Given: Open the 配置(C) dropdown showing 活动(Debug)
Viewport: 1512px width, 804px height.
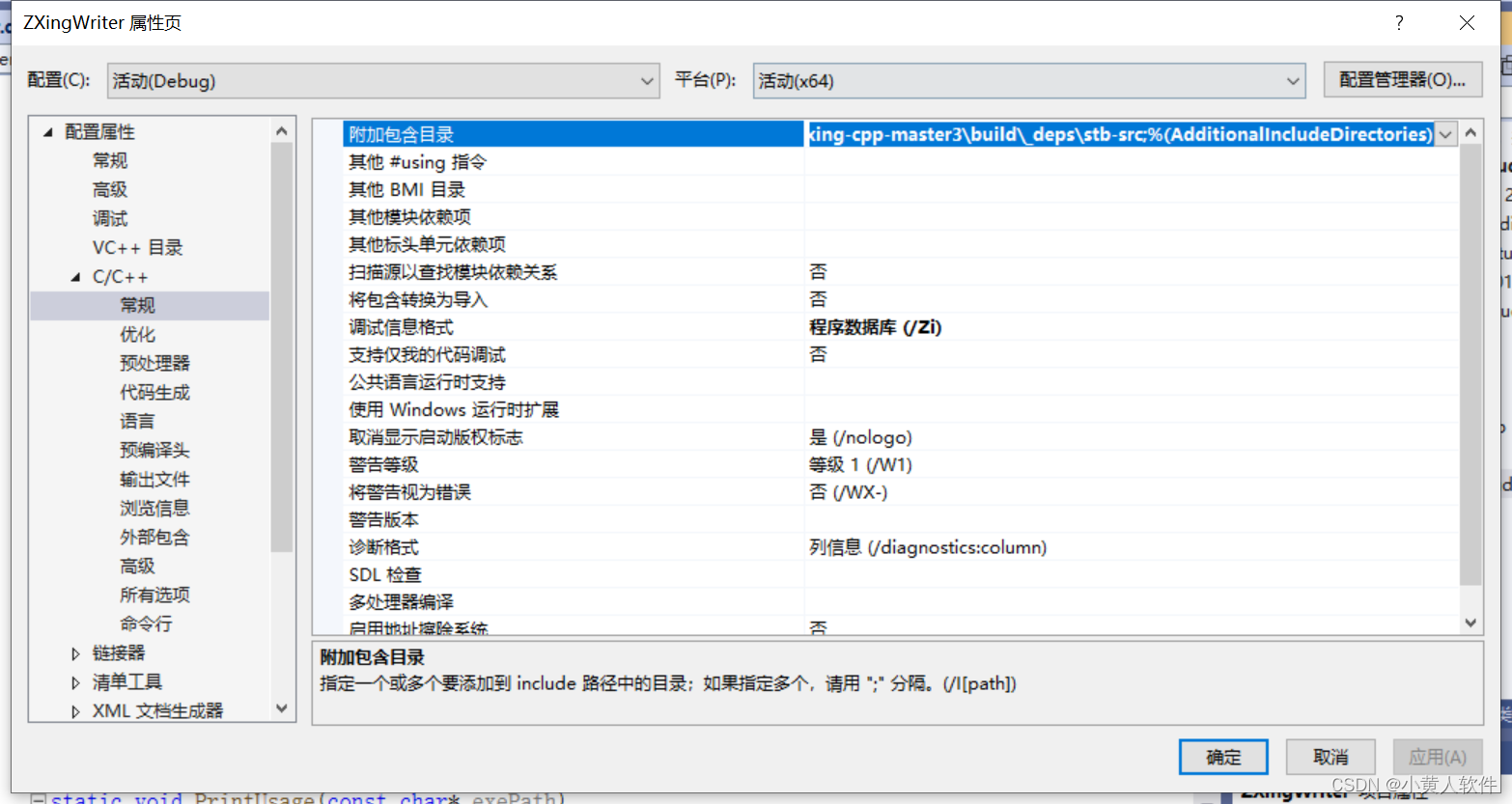Looking at the screenshot, I should pyautogui.click(x=649, y=81).
